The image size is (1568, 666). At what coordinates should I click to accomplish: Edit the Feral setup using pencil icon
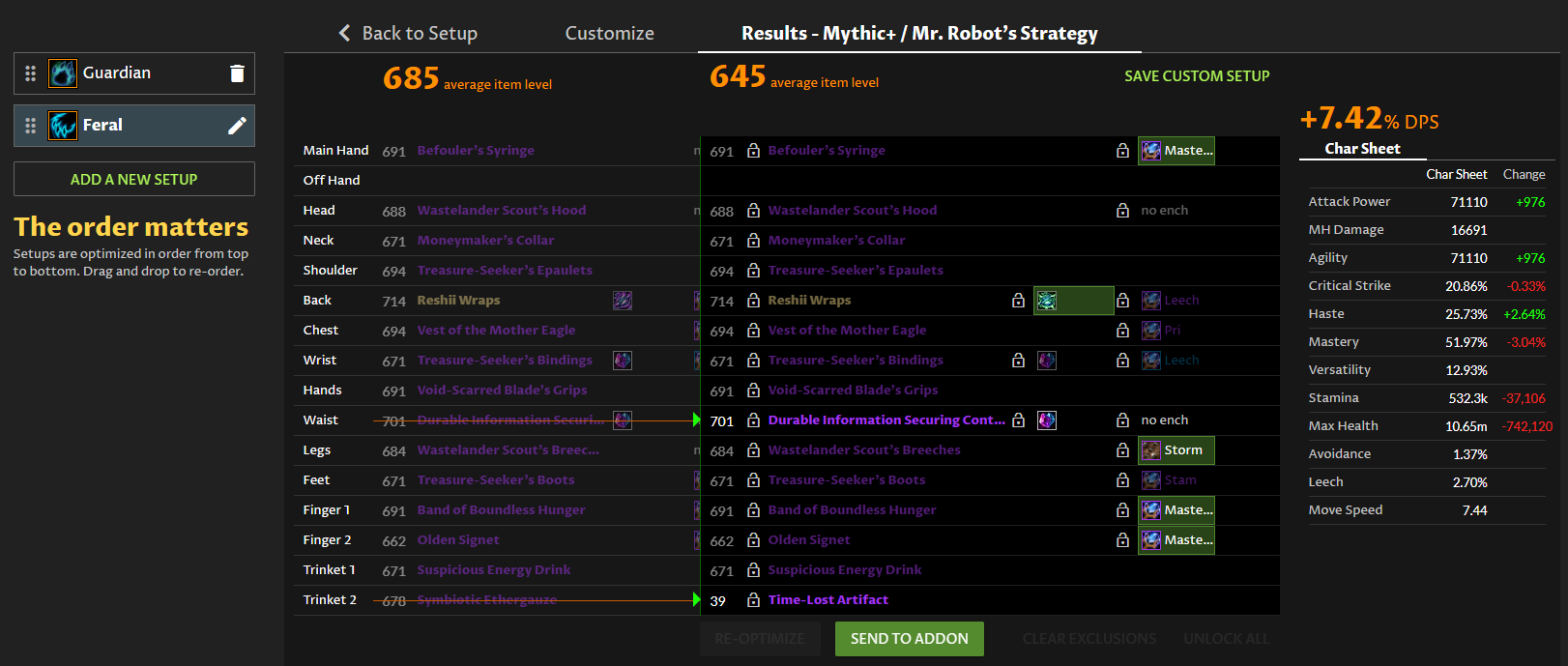237,126
